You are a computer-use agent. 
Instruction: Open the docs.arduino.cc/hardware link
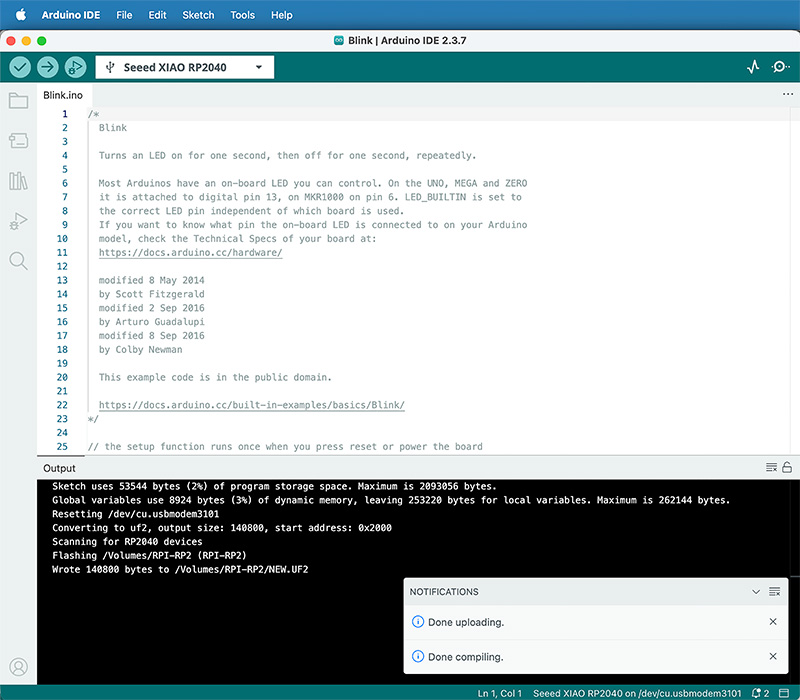(190, 253)
